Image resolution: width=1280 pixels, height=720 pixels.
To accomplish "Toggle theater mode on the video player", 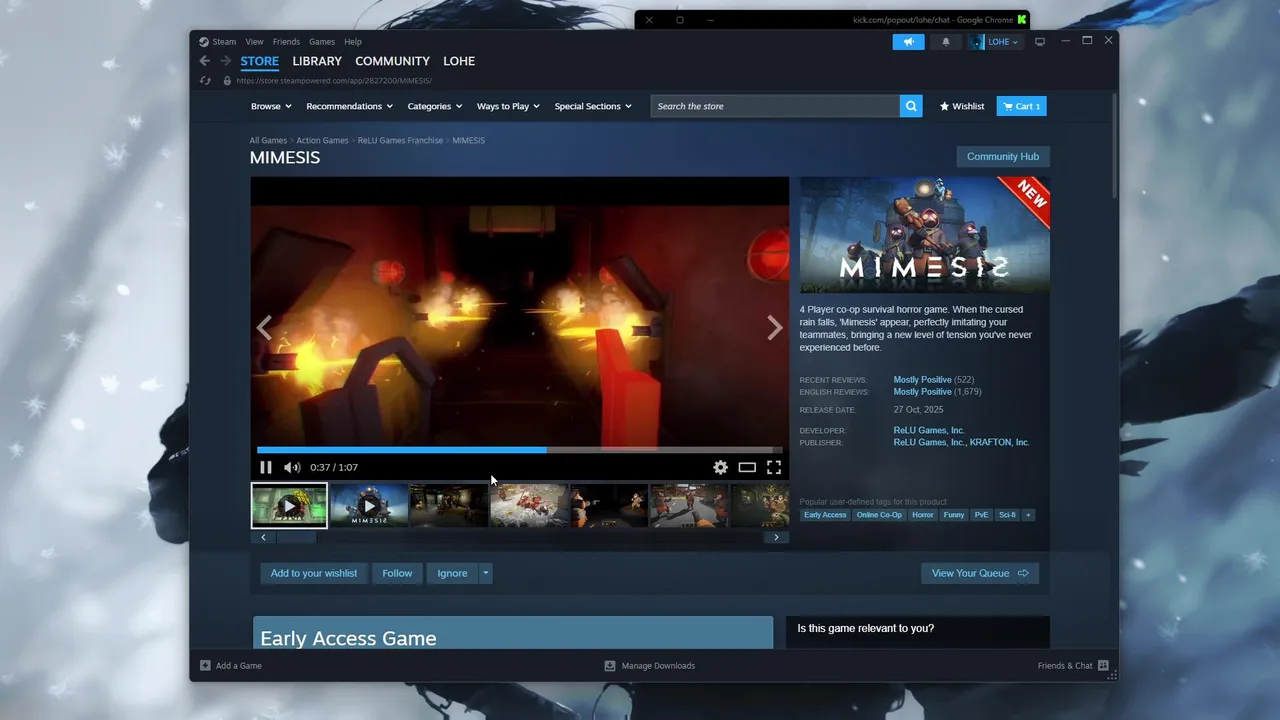I will [747, 467].
